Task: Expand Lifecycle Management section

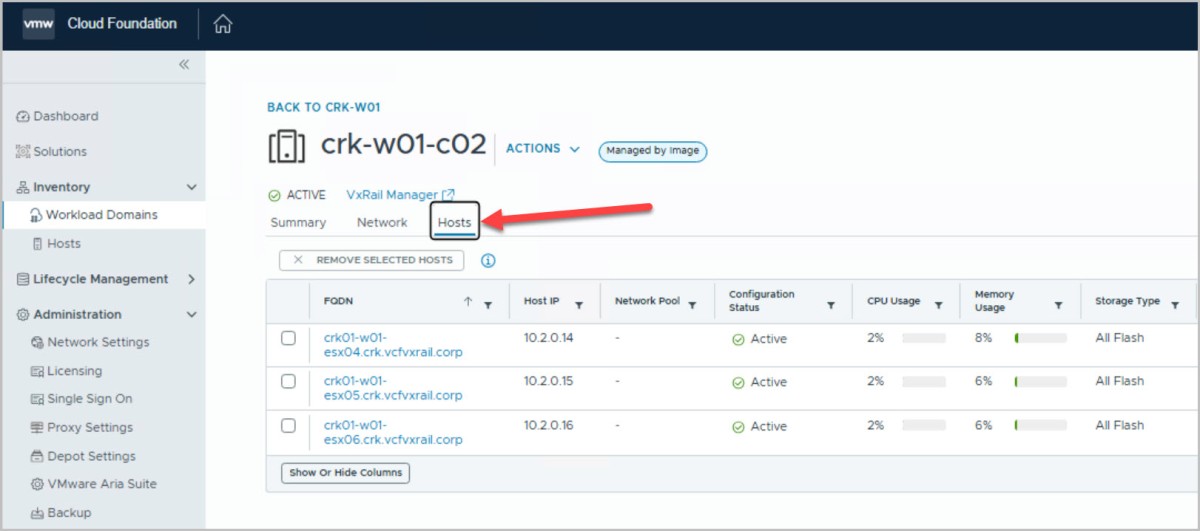Action: click(191, 279)
